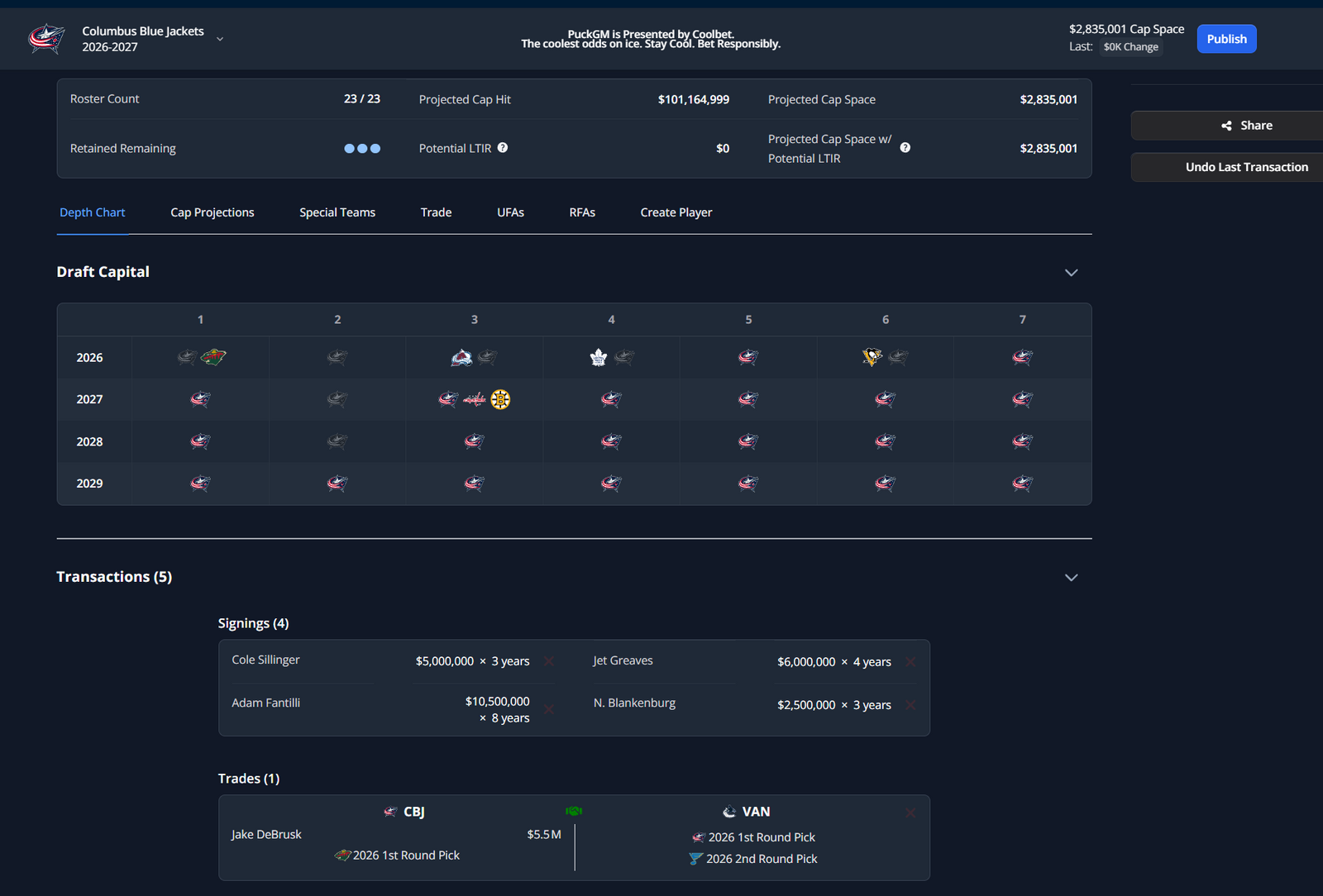Click the Columbus Blue Jackets logo in header
The width and height of the screenshot is (1323, 896).
click(46, 38)
